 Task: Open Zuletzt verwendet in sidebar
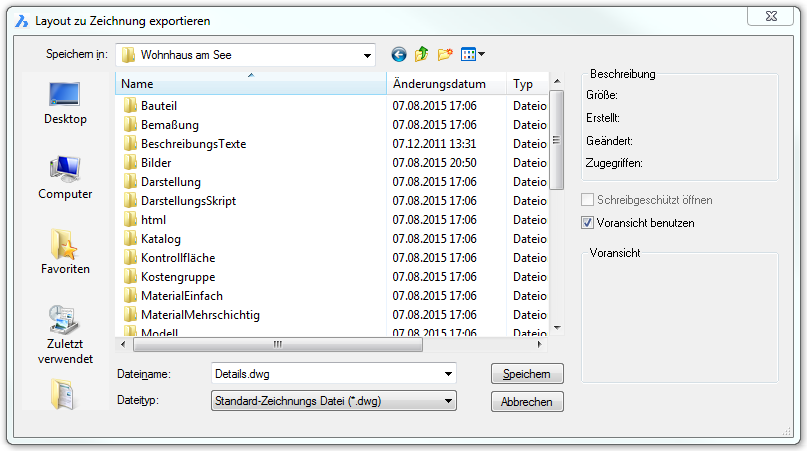pyautogui.click(x=65, y=335)
